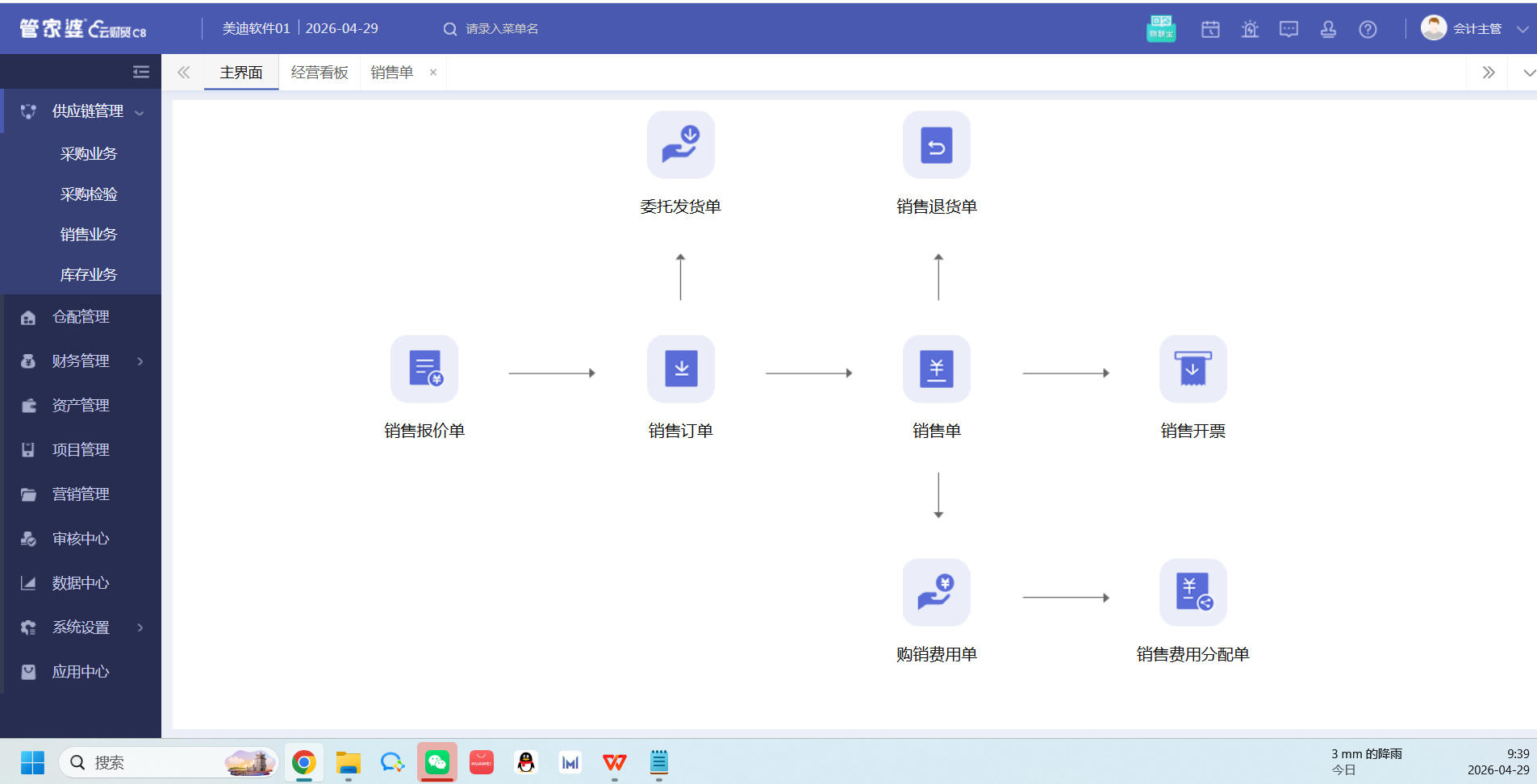
Task: Open WeChat from the taskbar
Action: [x=437, y=762]
